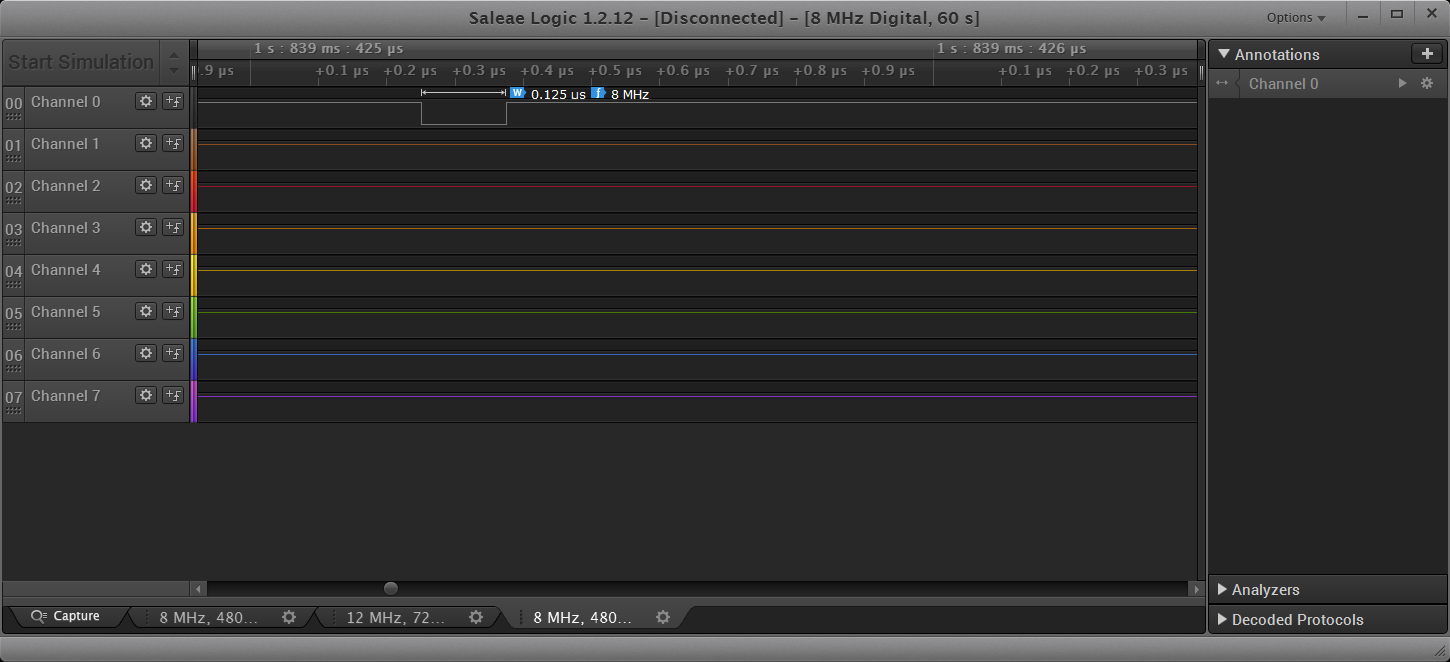The width and height of the screenshot is (1450, 662).
Task: Set trigger edge for Channel 4
Action: [173, 269]
